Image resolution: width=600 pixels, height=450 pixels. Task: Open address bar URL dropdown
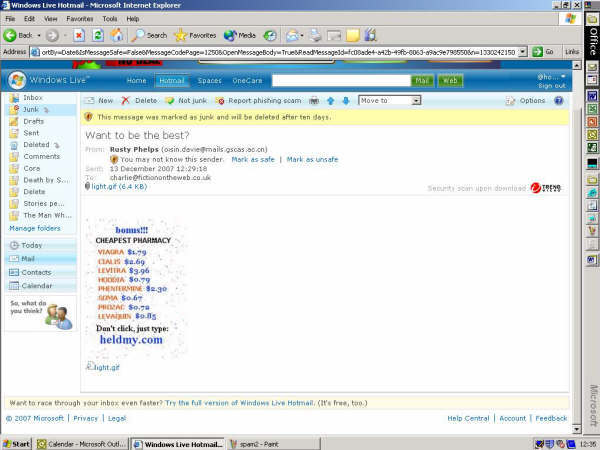click(x=522, y=52)
